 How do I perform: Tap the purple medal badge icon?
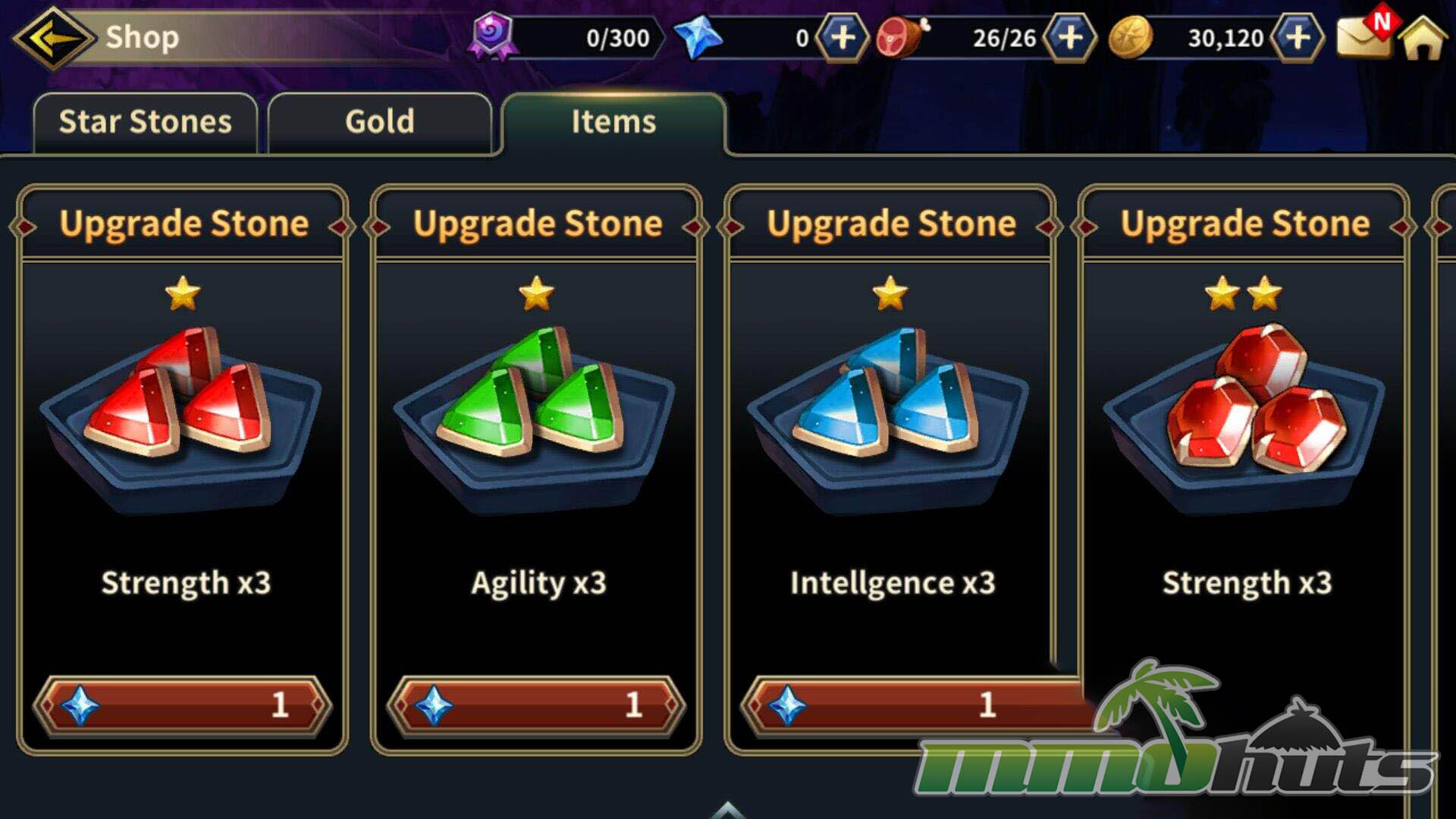494,36
